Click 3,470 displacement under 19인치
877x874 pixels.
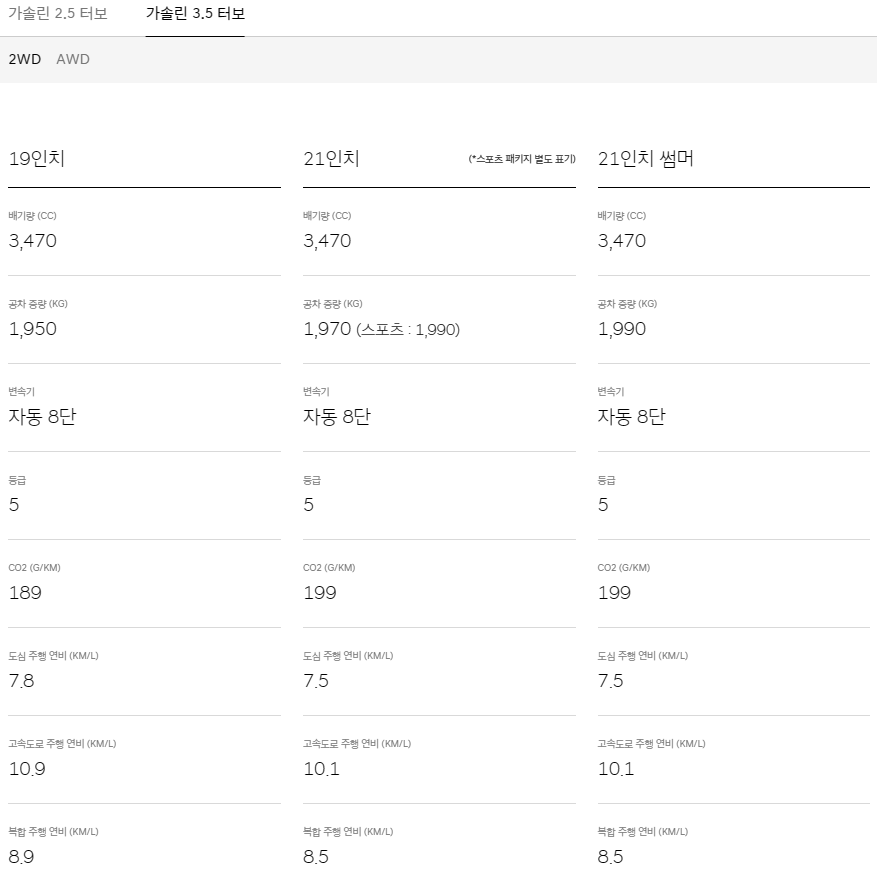click(32, 241)
